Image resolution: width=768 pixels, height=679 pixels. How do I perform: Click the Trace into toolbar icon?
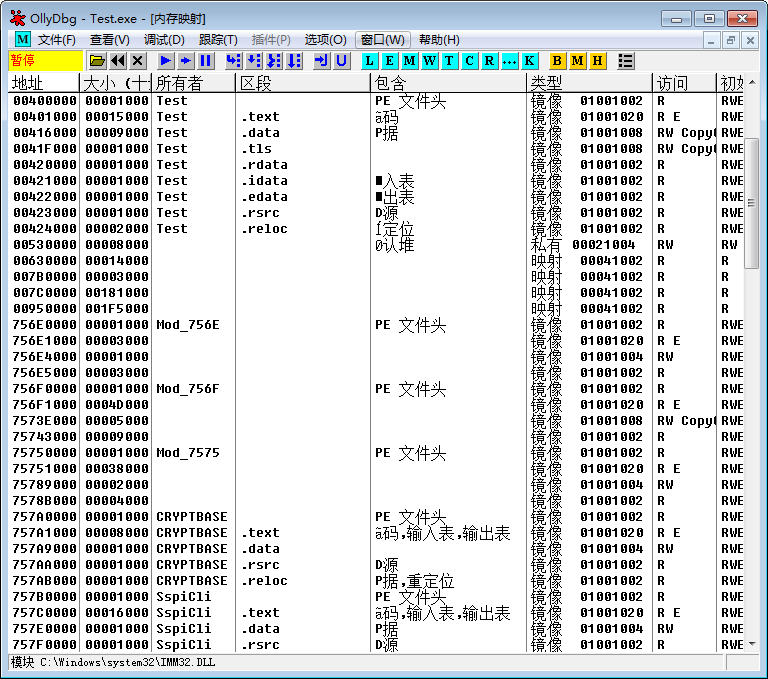click(274, 61)
